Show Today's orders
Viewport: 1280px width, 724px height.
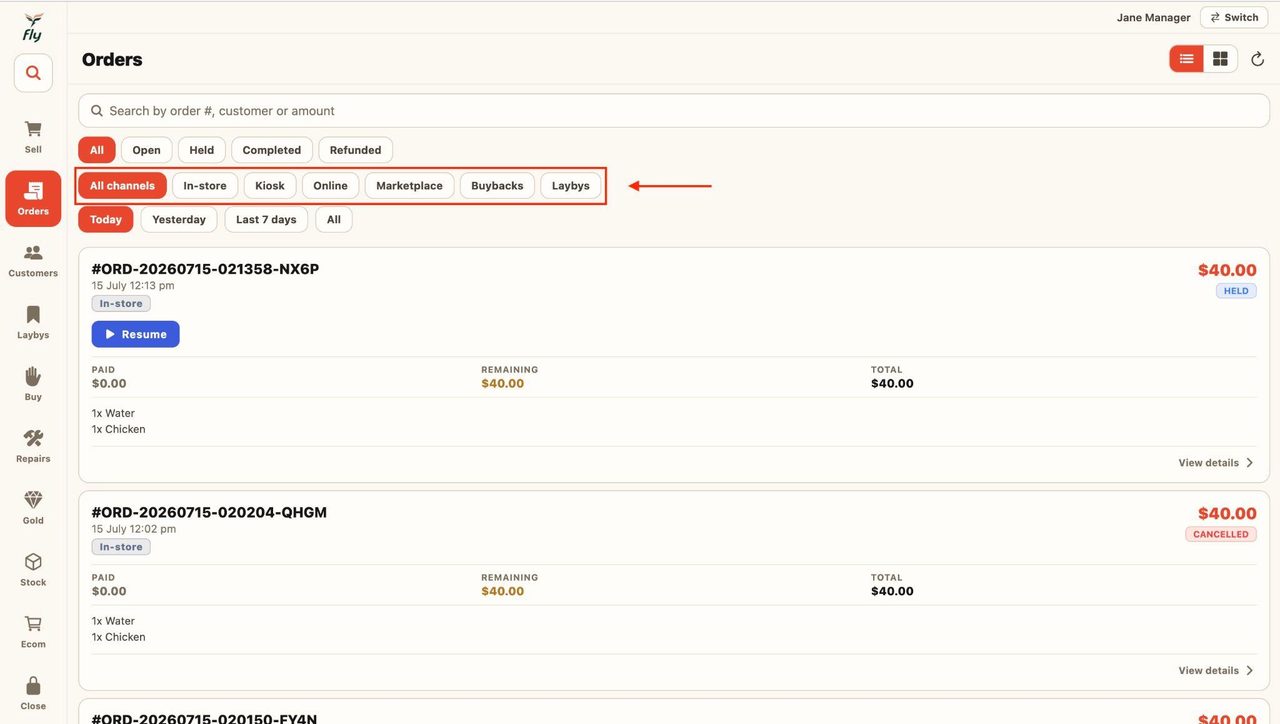106,220
